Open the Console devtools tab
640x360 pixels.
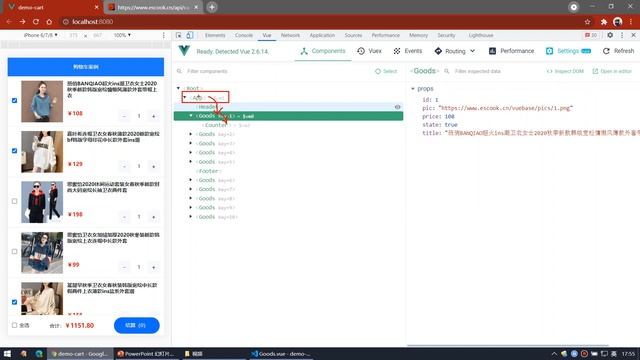(244, 36)
